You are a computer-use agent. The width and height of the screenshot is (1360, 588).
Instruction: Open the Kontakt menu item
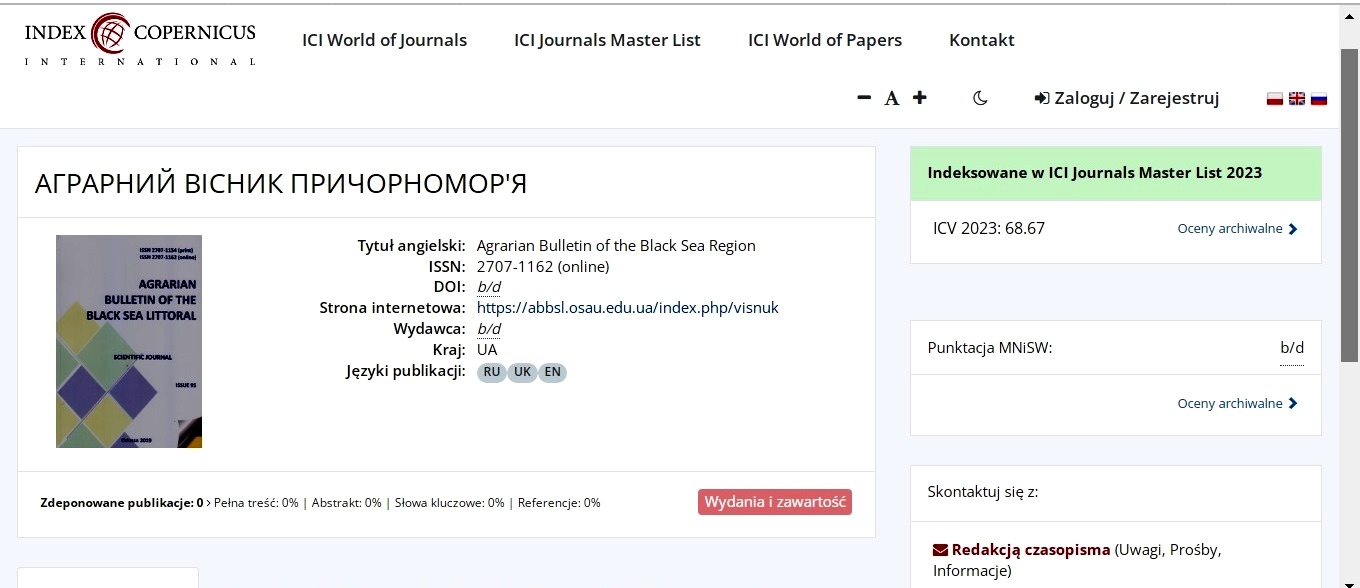click(x=981, y=40)
